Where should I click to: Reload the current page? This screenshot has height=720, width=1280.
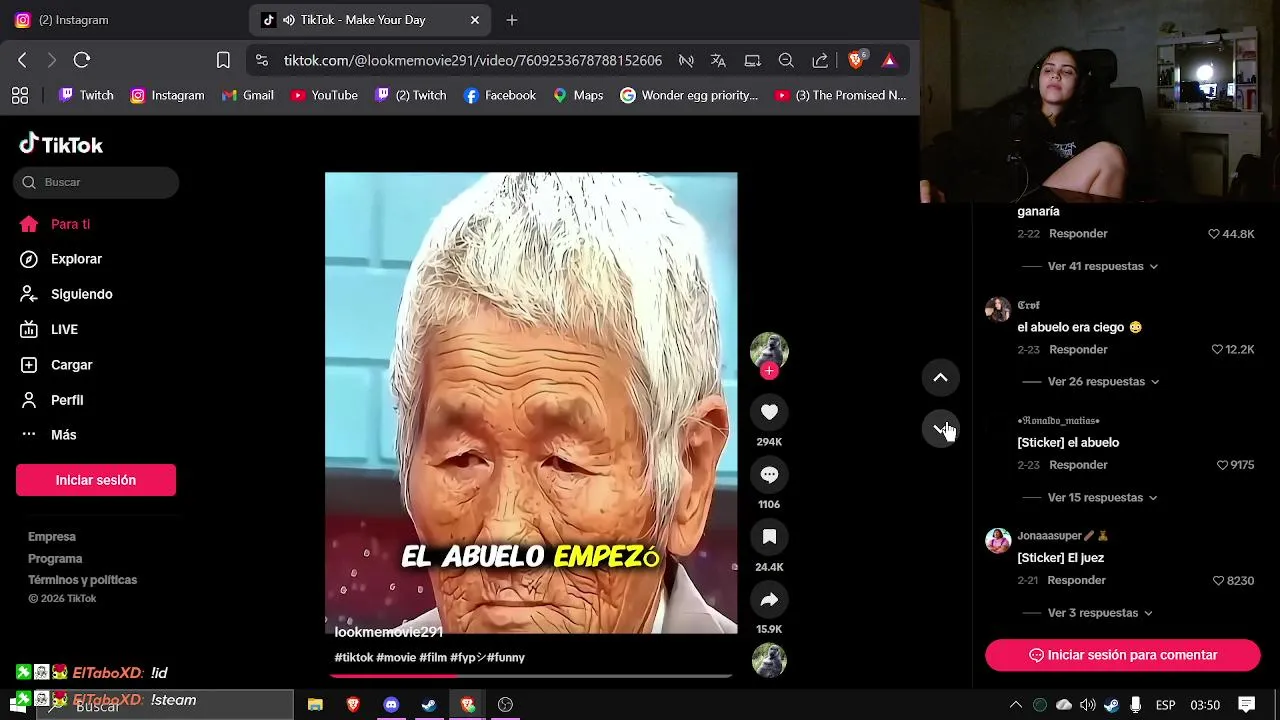tap(82, 60)
